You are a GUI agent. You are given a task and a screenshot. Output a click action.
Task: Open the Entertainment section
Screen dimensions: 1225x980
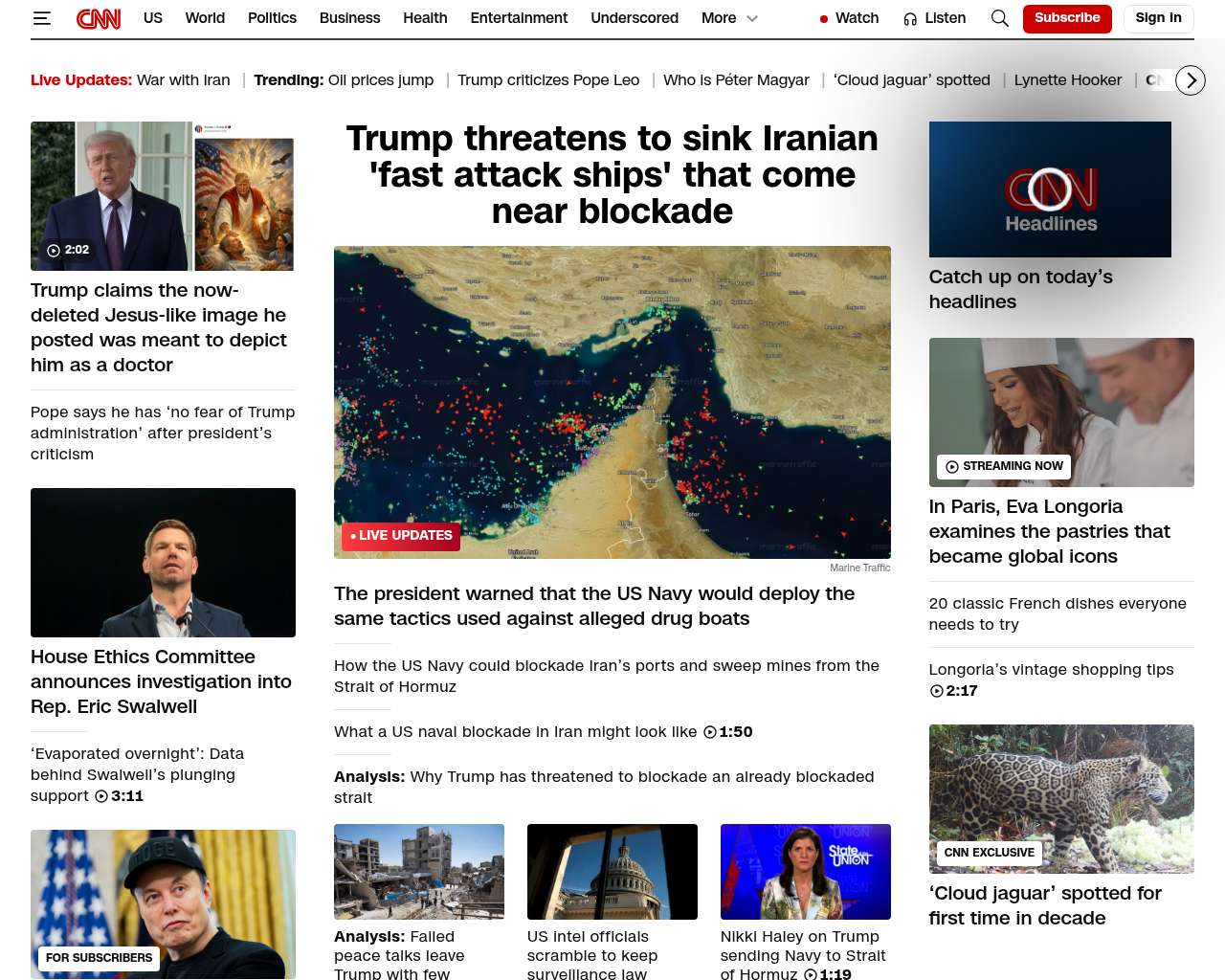tap(519, 18)
